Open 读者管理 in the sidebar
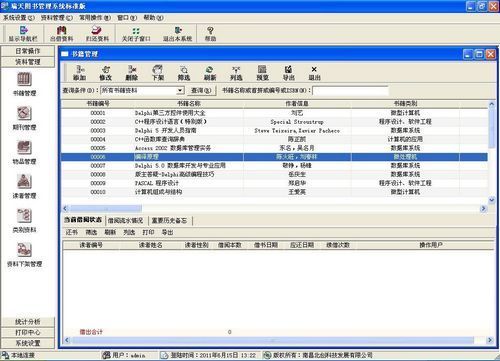 [x=24, y=186]
